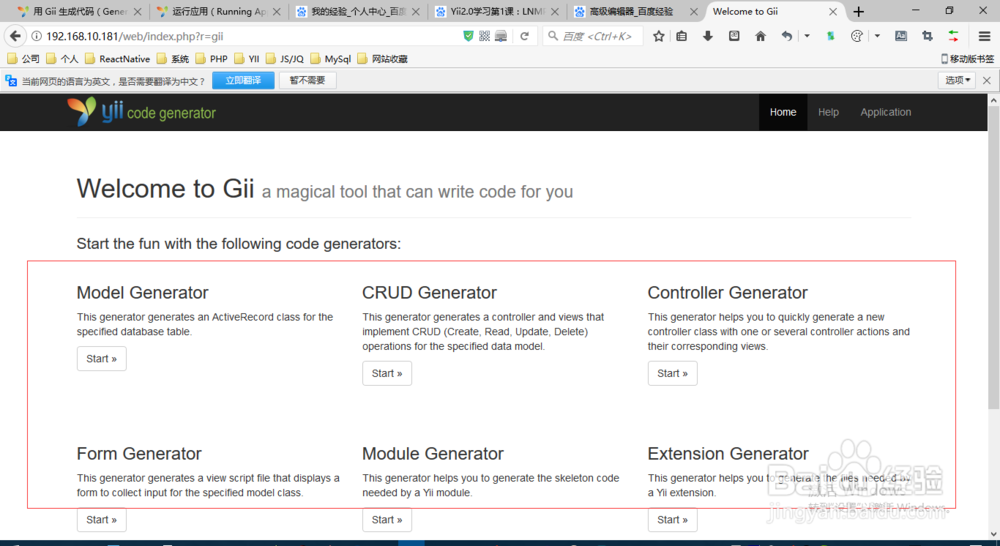
Task: Open the PHP bookmarks folder
Action: tap(212, 59)
